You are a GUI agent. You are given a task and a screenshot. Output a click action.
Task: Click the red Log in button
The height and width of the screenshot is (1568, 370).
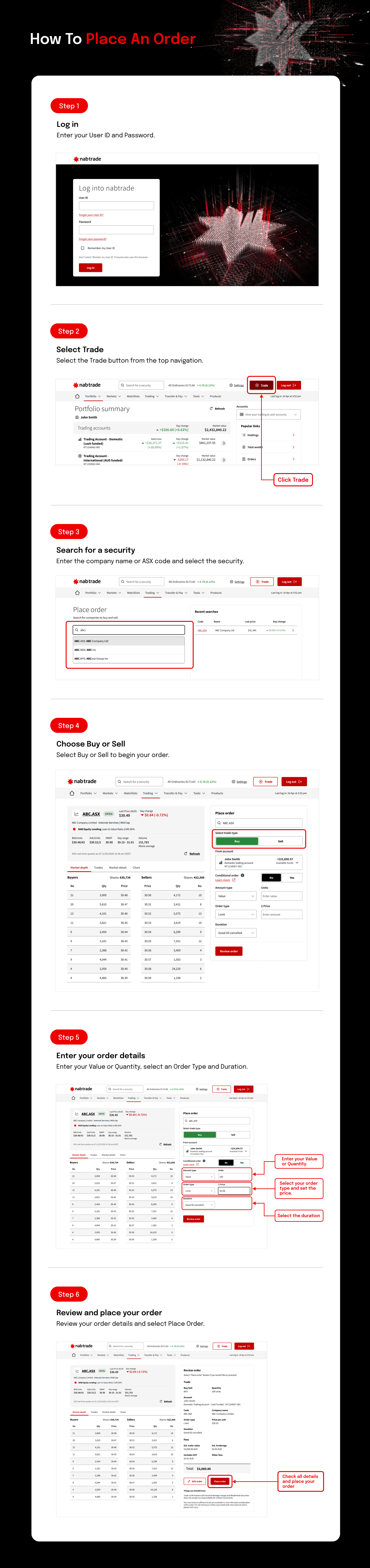tap(91, 267)
